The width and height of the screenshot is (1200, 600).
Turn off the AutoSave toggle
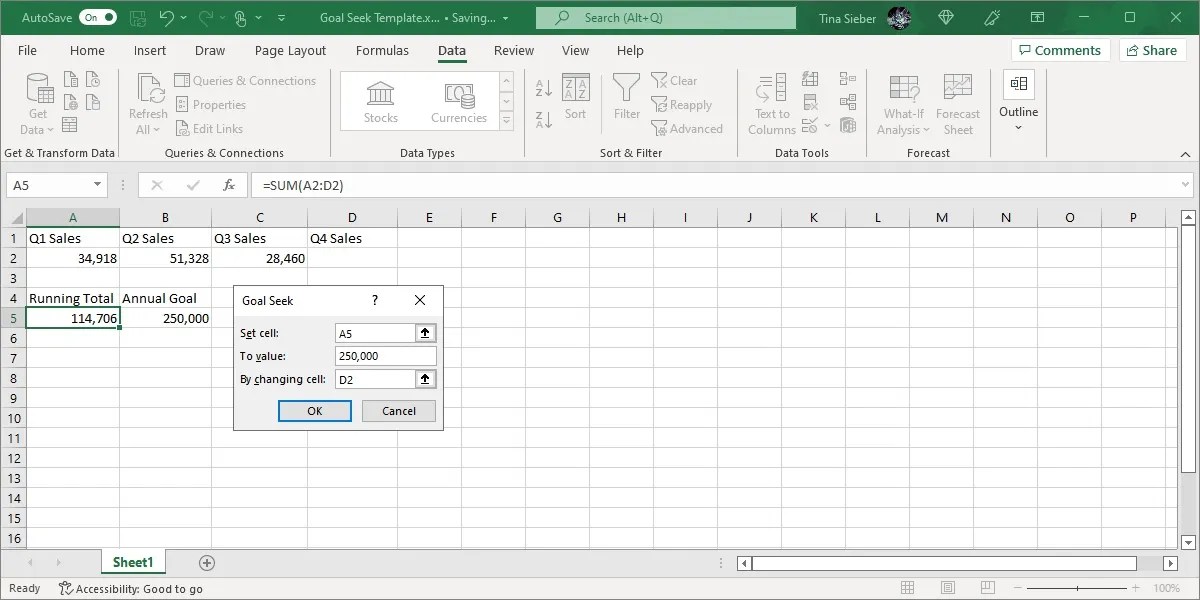[97, 17]
